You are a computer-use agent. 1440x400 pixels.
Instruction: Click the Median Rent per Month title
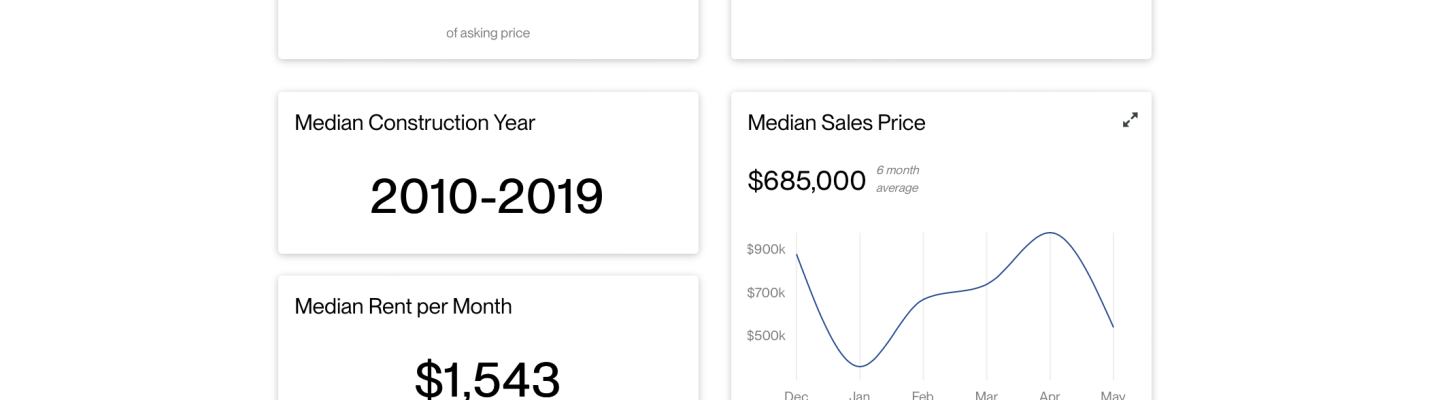[403, 306]
